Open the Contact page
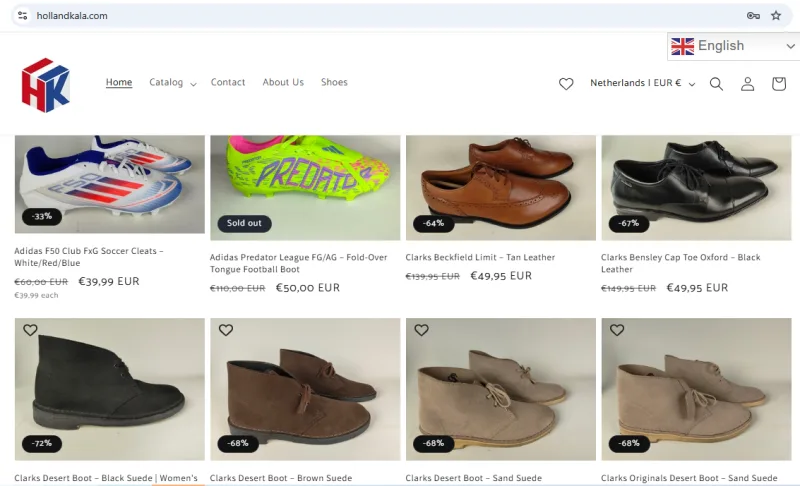Image resolution: width=800 pixels, height=486 pixels. click(x=228, y=82)
